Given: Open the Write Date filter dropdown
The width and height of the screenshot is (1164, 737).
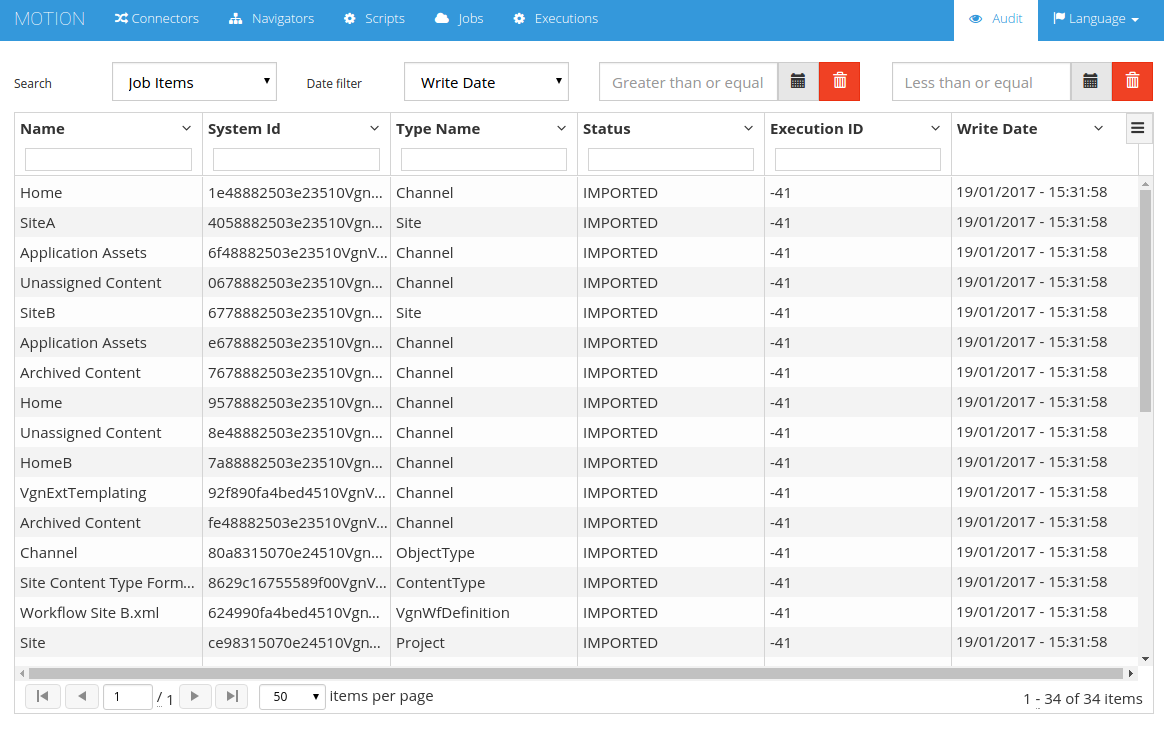Looking at the screenshot, I should (x=486, y=82).
